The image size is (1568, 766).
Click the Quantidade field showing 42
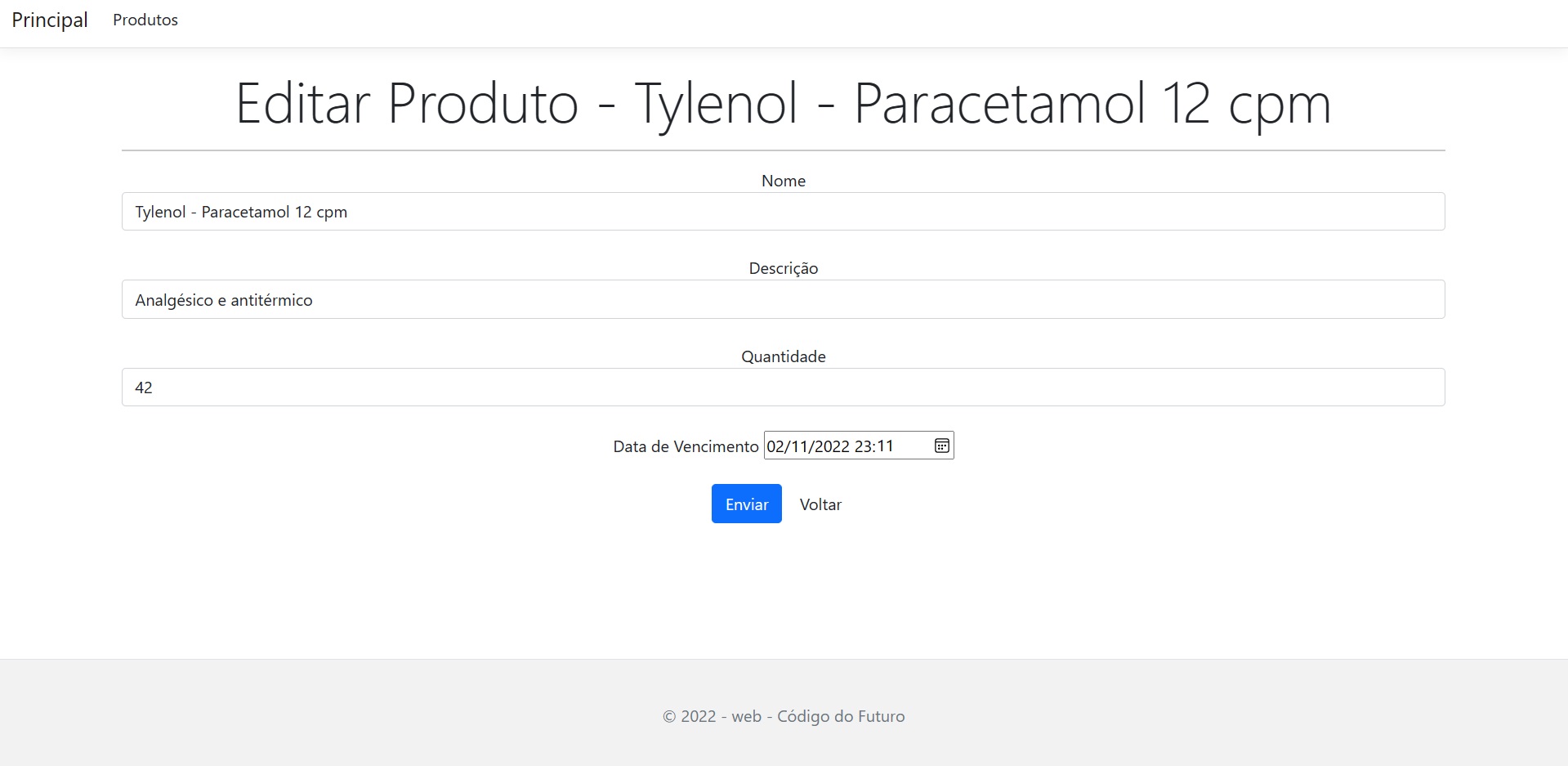[783, 387]
